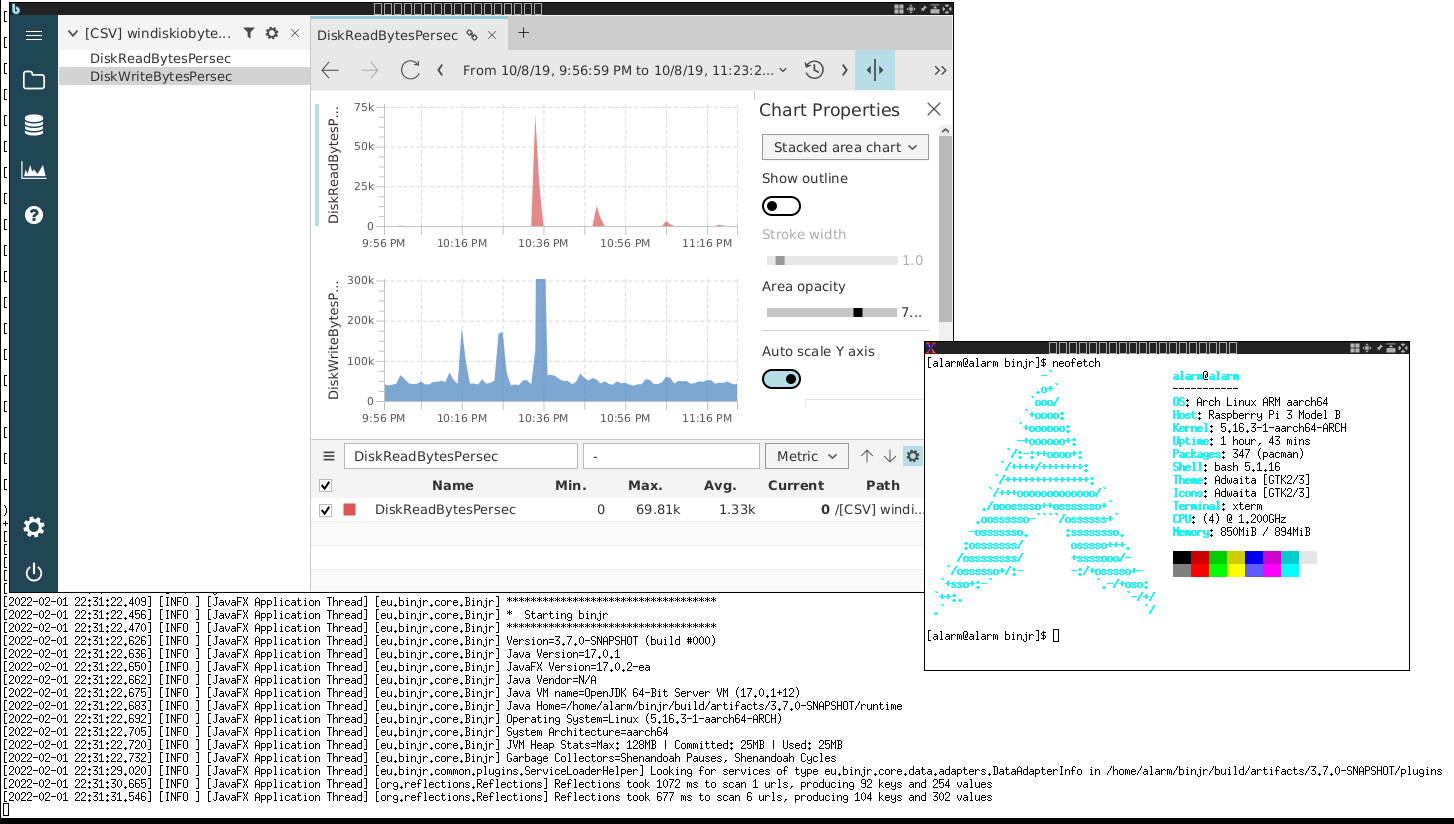The height and width of the screenshot is (824, 1454).
Task: Sort by the Avg. column header
Action: pos(719,485)
